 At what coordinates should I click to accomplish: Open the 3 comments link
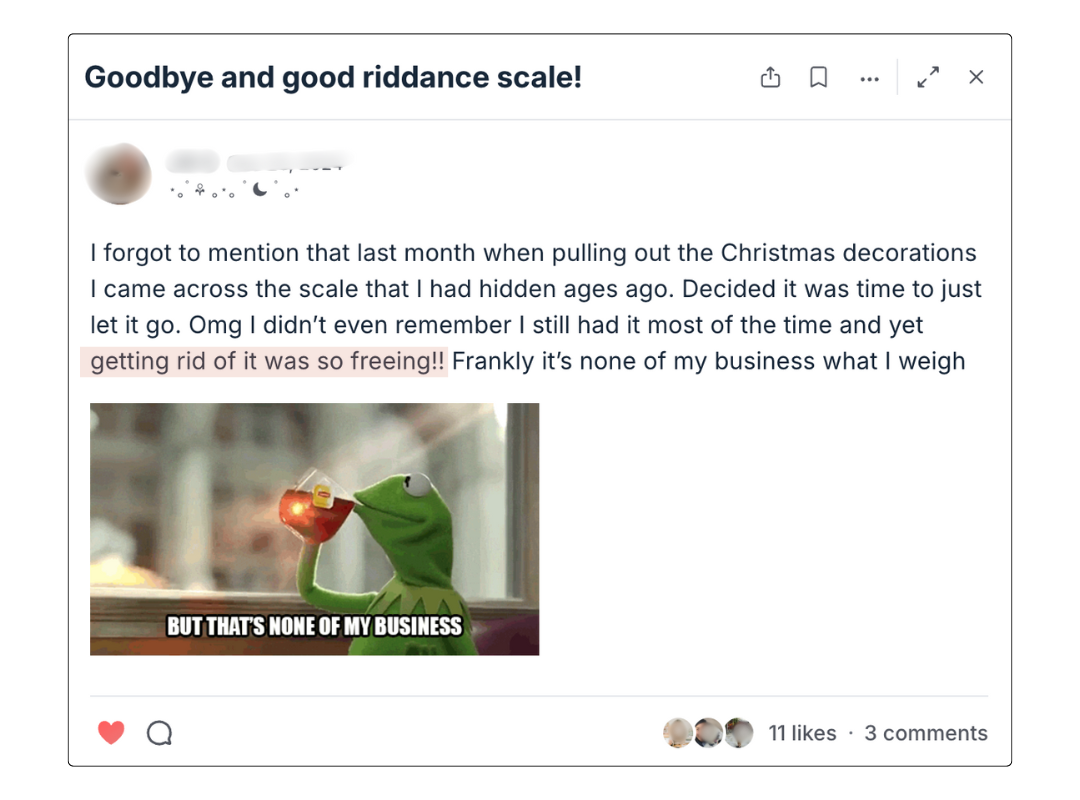[x=926, y=733]
